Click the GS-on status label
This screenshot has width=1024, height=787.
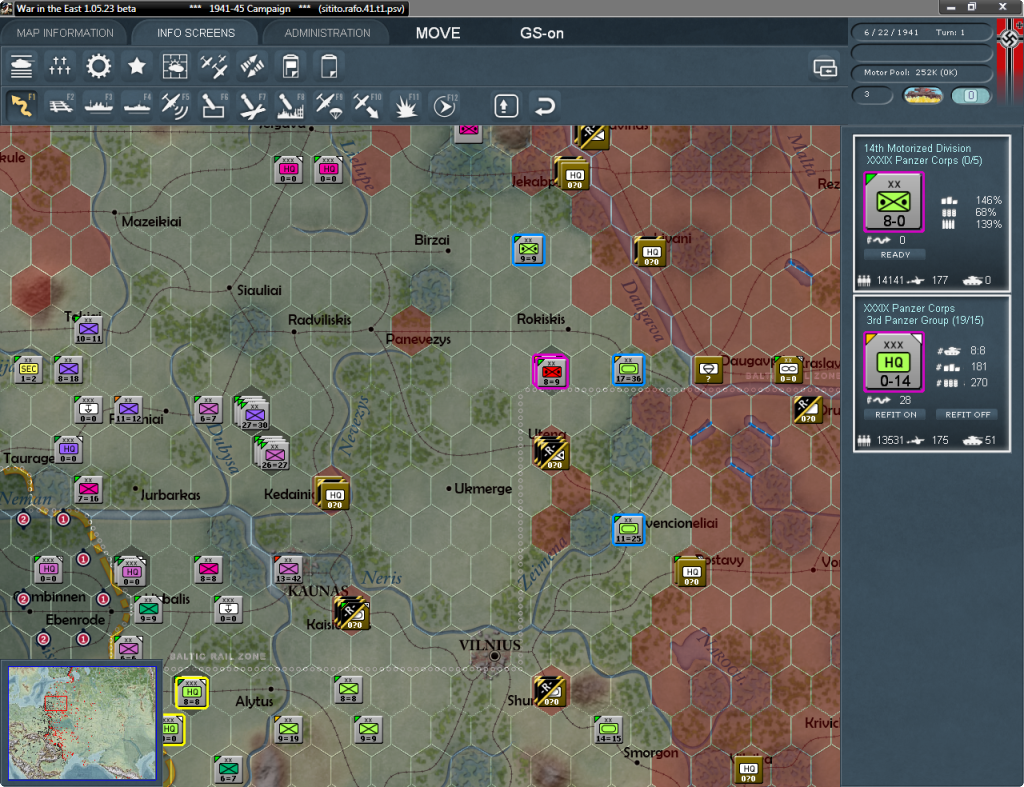pyautogui.click(x=541, y=33)
